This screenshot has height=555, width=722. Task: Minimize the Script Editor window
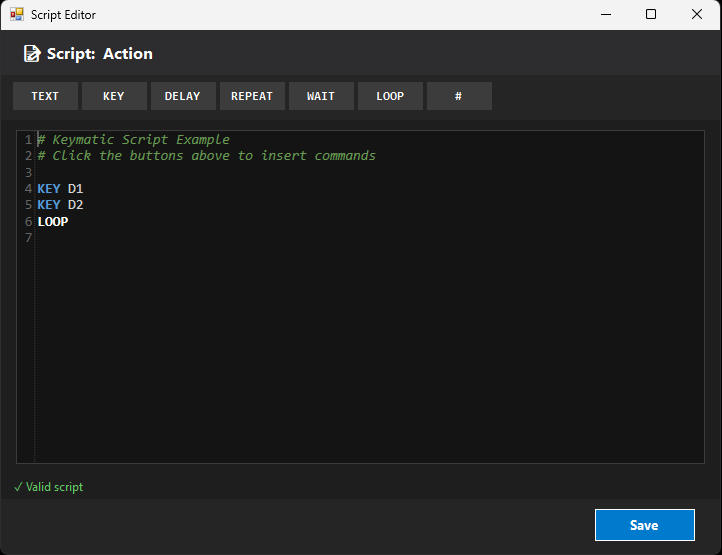(x=606, y=14)
